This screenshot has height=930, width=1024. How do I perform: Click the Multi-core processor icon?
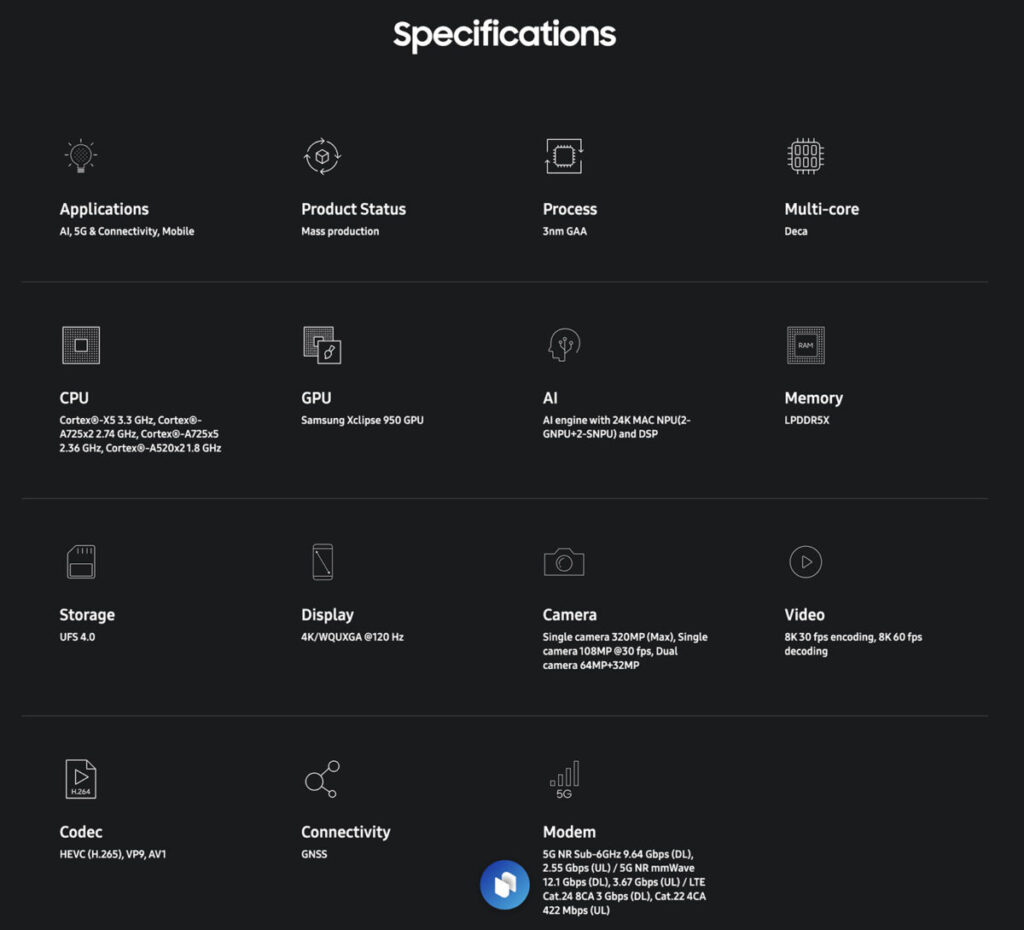(806, 156)
